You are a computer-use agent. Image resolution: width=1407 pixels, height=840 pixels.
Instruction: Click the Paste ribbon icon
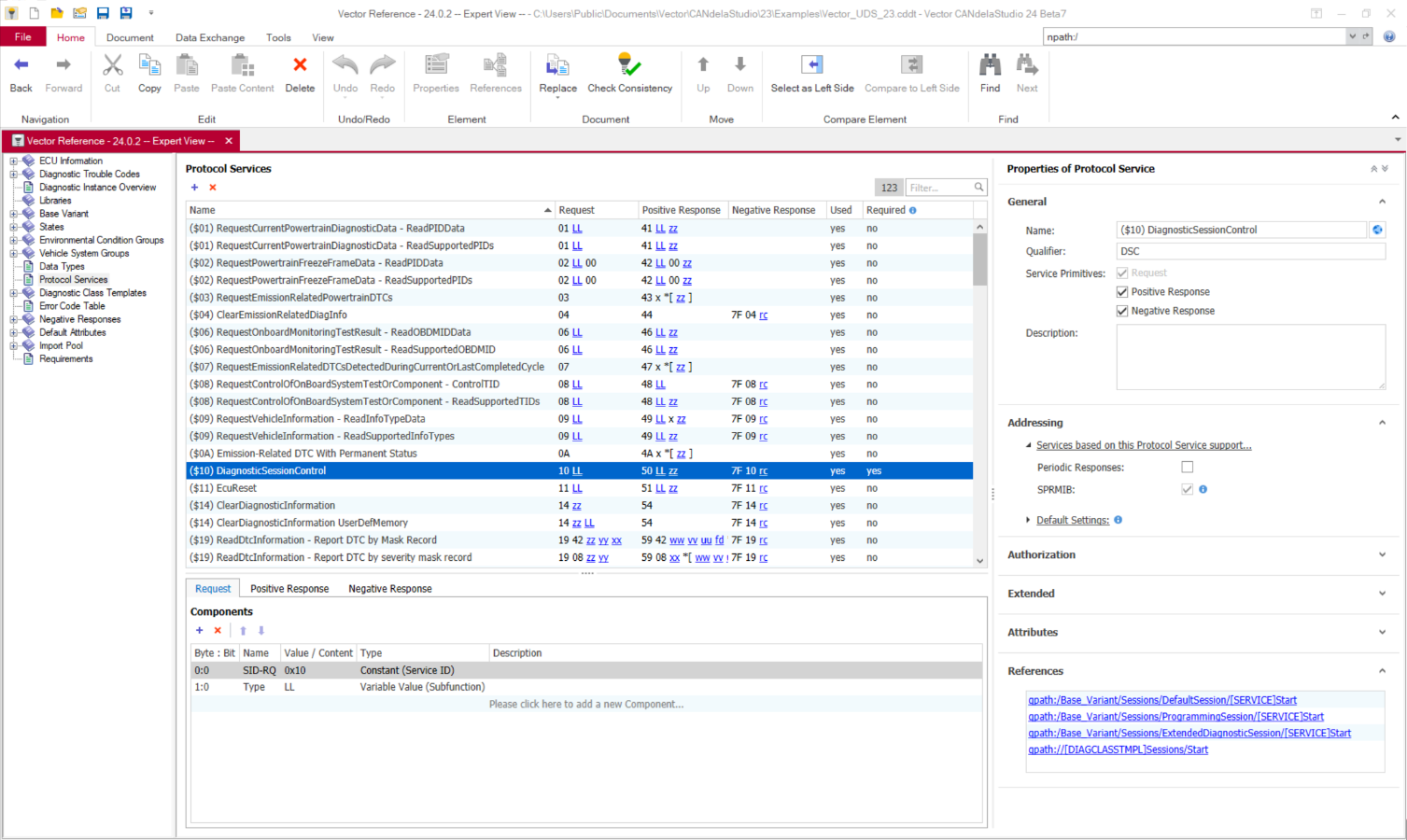click(x=187, y=65)
